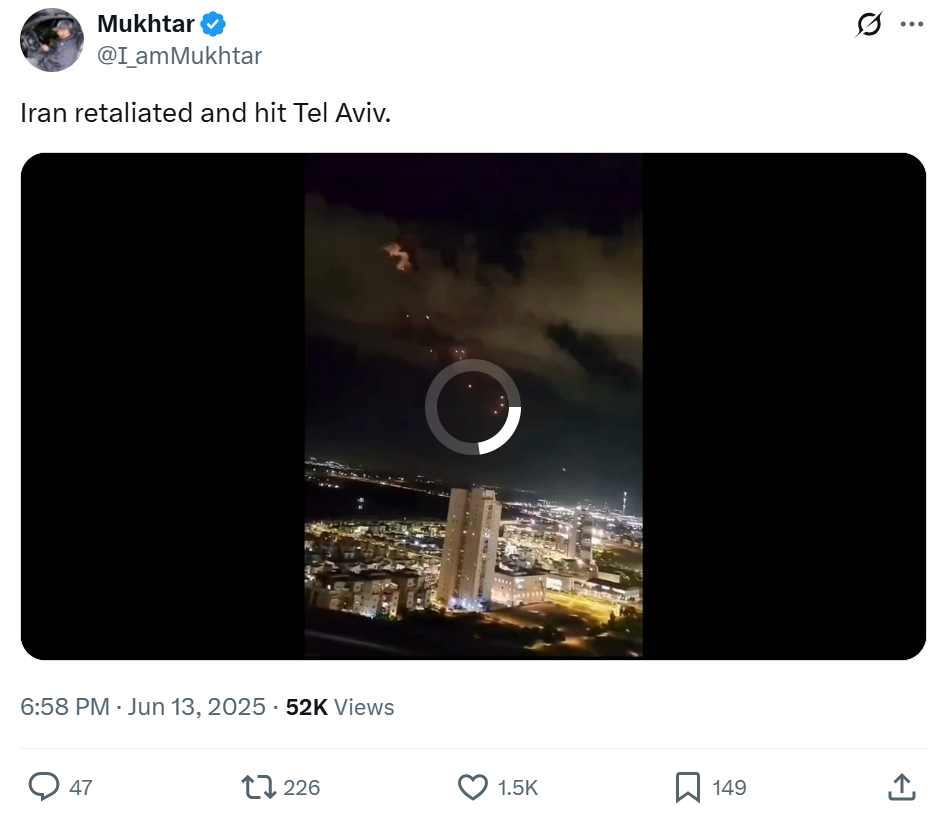
Task: Open the three-dot More options menu
Action: click(x=912, y=24)
